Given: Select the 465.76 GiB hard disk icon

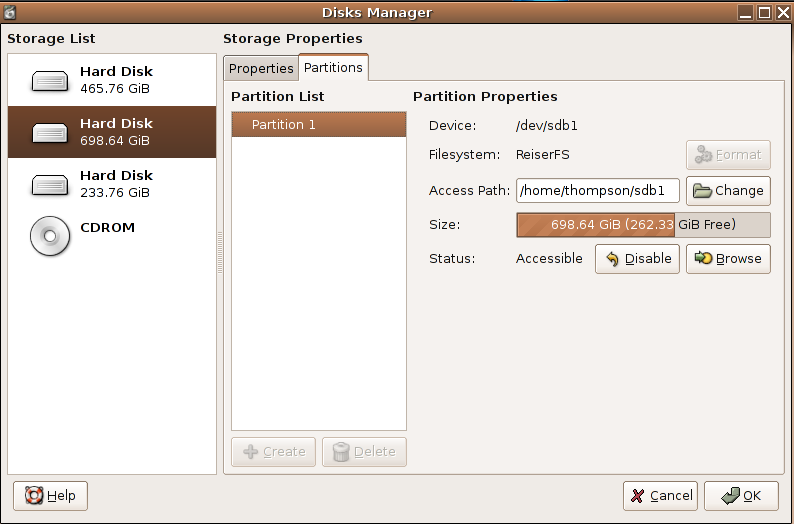Looking at the screenshot, I should click(49, 81).
